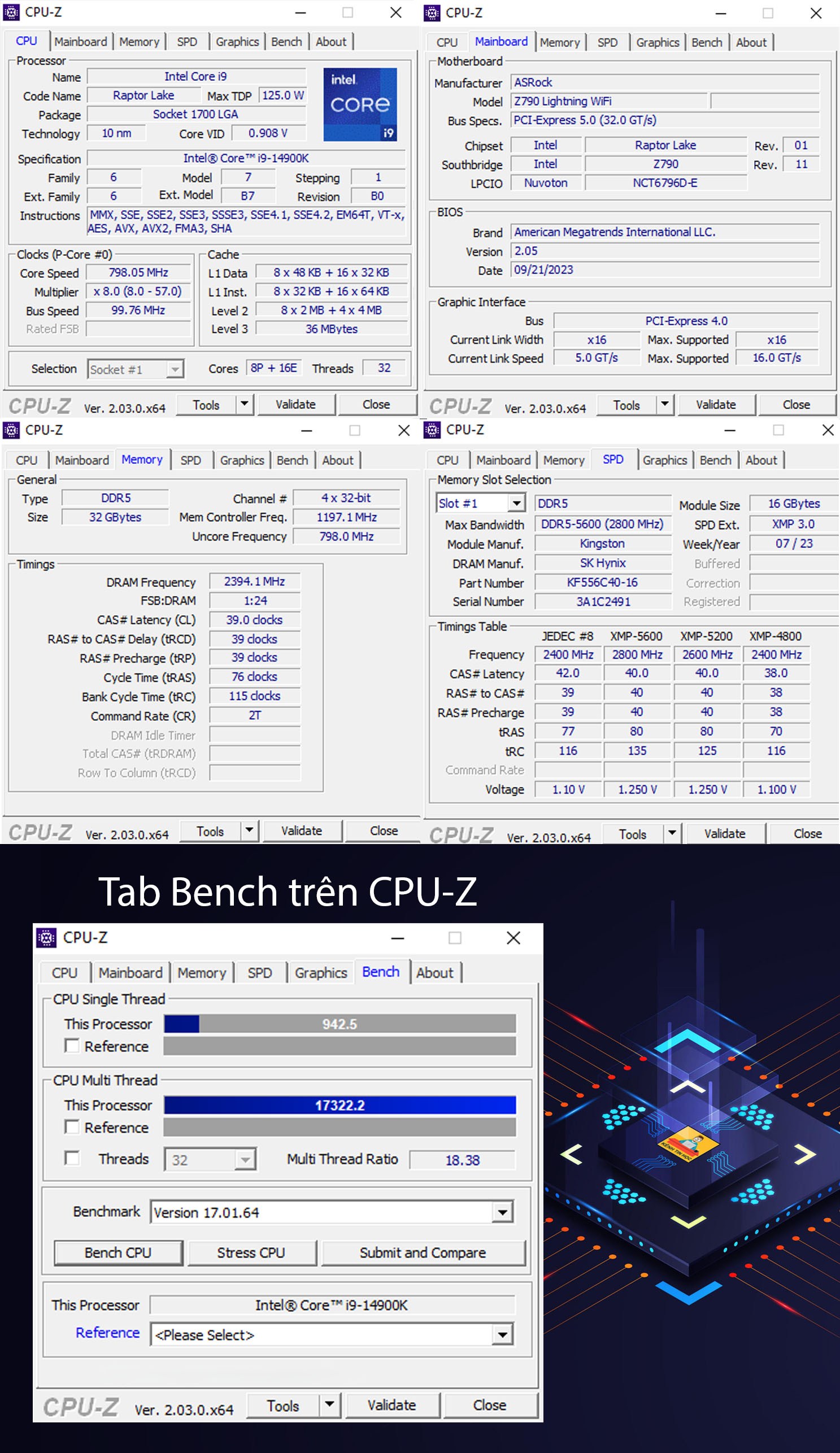This screenshot has height=1453, width=840.
Task: Click the CPU-Z app icon in the SPD window title bar
Action: 432,429
